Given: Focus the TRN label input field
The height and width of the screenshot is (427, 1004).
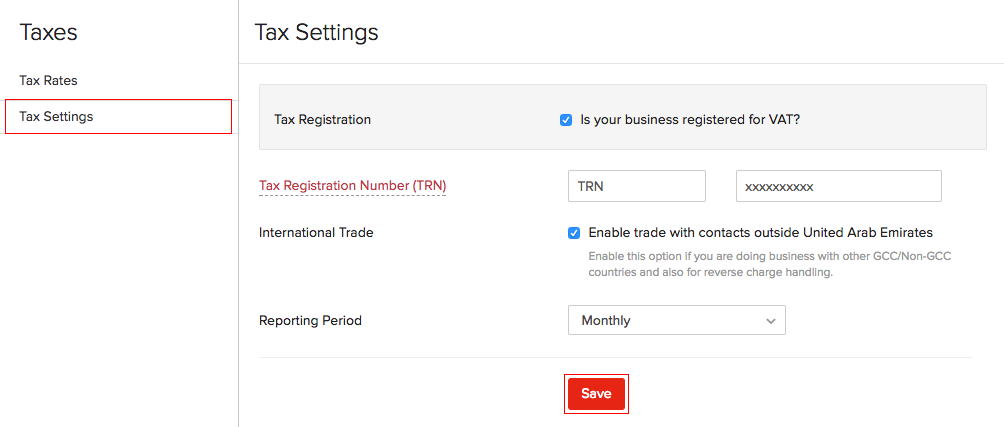Looking at the screenshot, I should pos(636,186).
